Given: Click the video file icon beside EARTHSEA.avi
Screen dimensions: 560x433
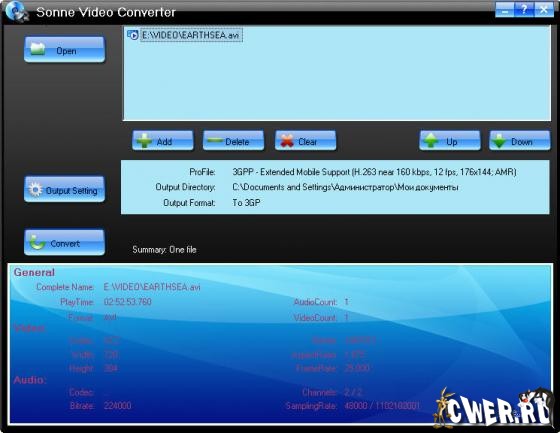Looking at the screenshot, I should (x=133, y=35).
